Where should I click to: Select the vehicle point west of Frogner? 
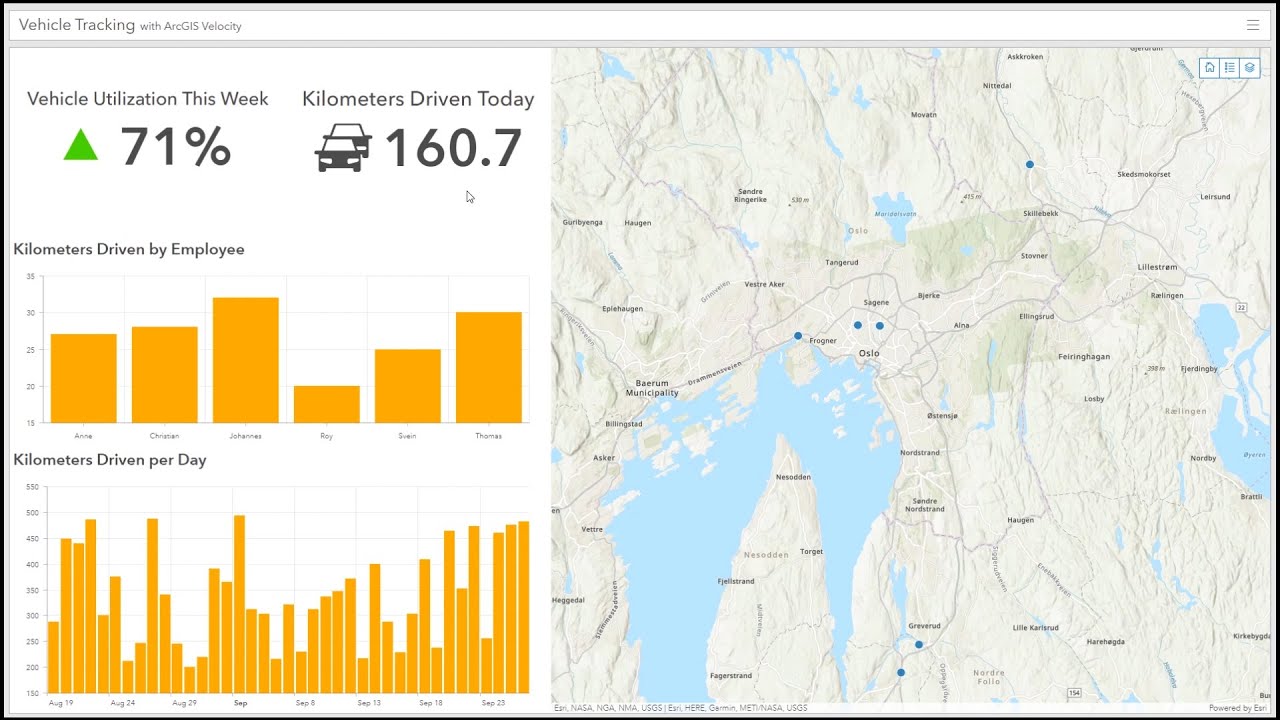[798, 336]
